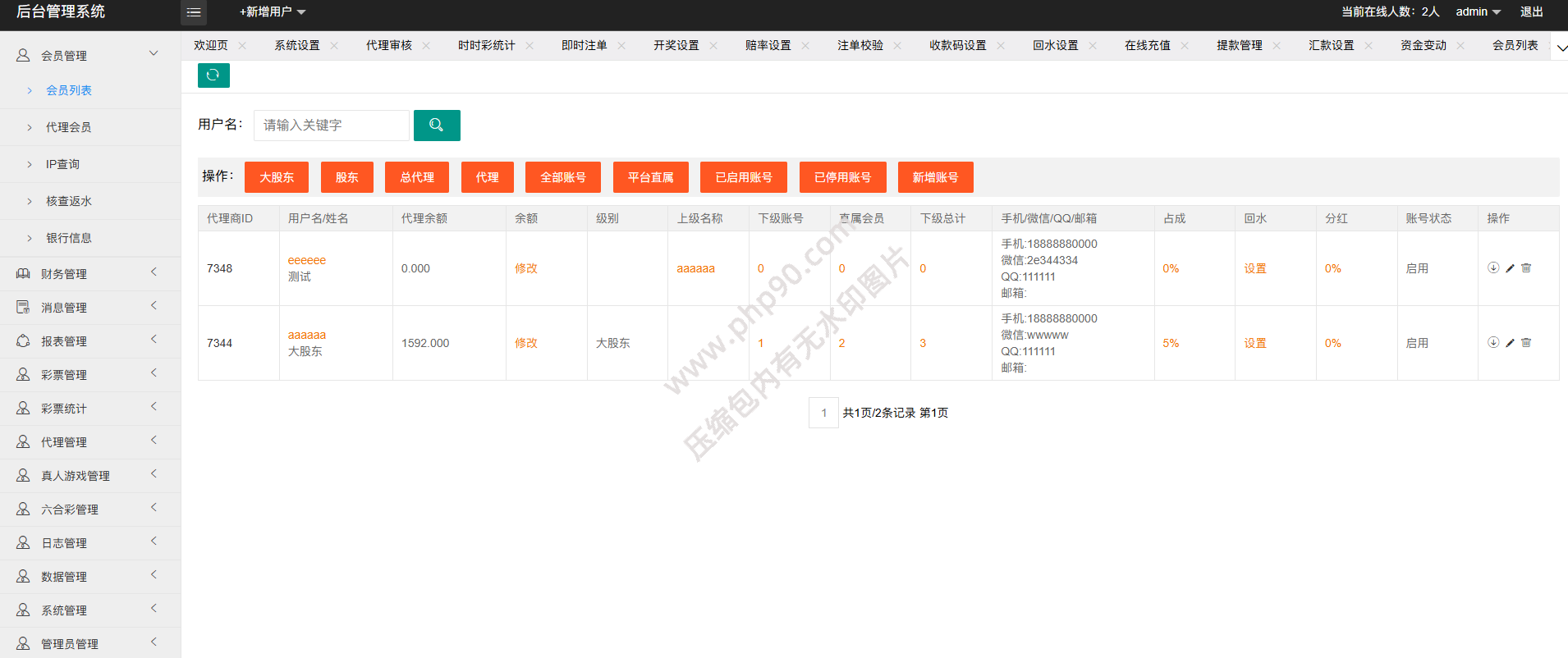Click the 用户名 keyword input field
Image resolution: width=1568 pixels, height=658 pixels.
coord(331,126)
